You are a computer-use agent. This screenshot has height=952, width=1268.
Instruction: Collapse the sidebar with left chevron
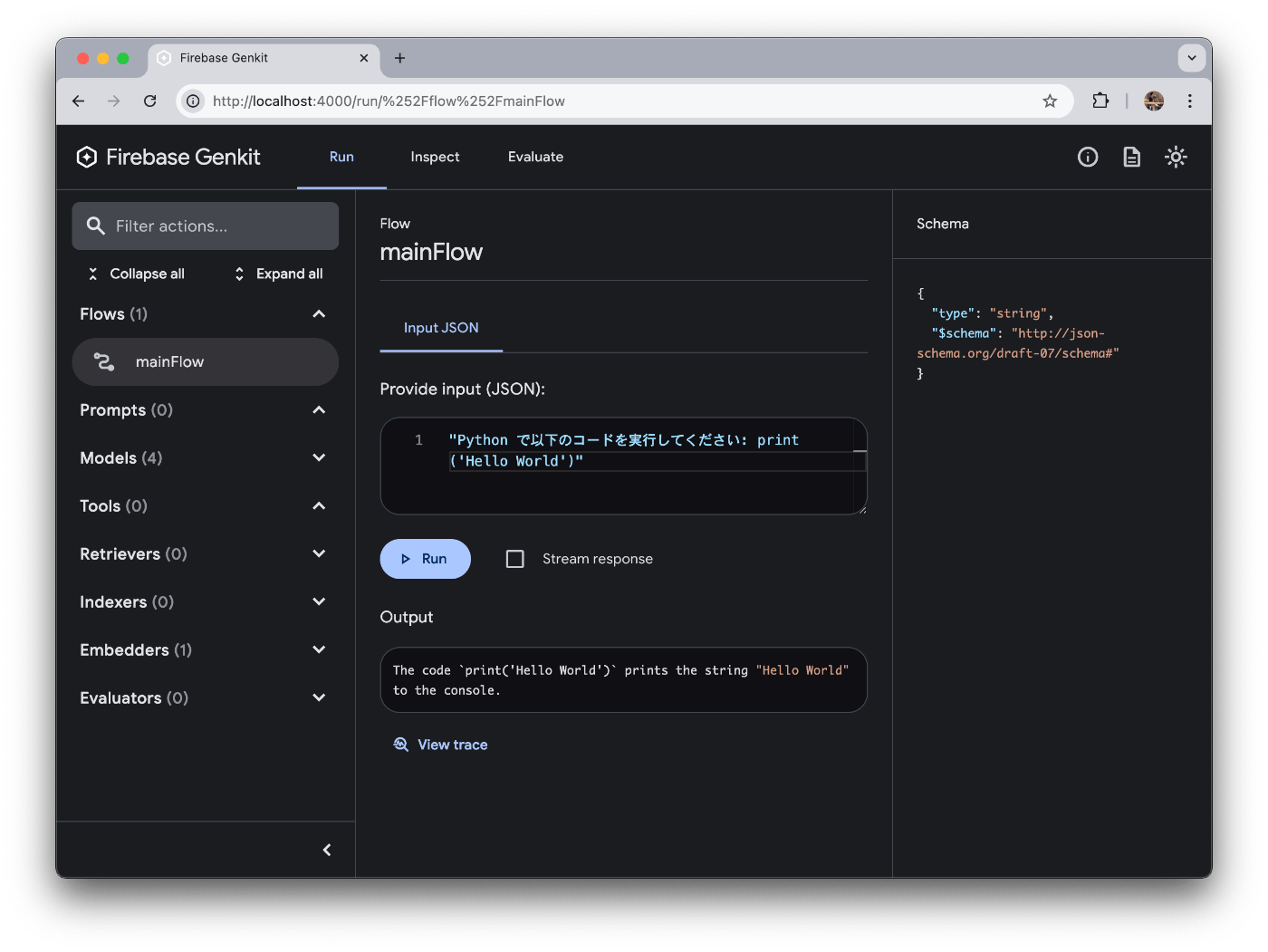tap(327, 850)
